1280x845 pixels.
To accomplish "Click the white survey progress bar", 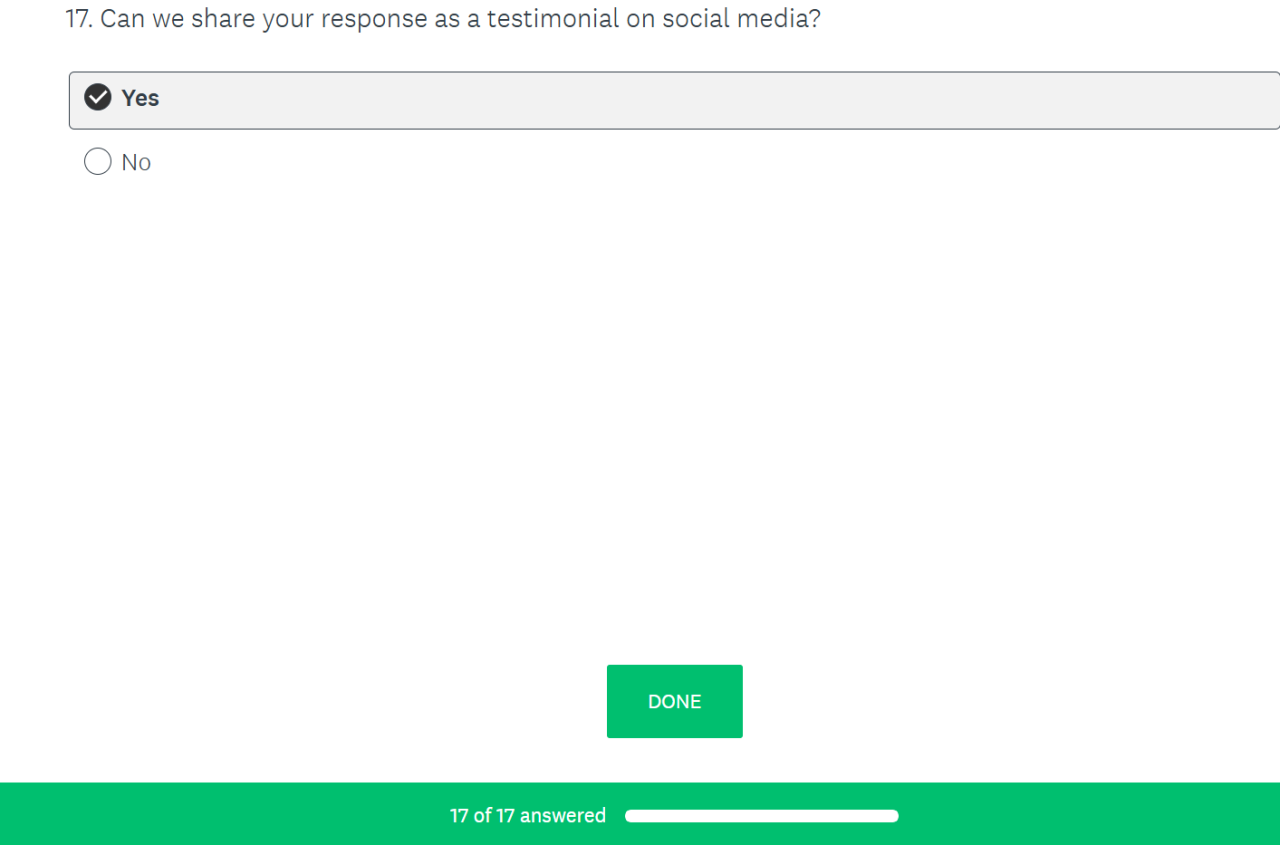I will coord(761,816).
